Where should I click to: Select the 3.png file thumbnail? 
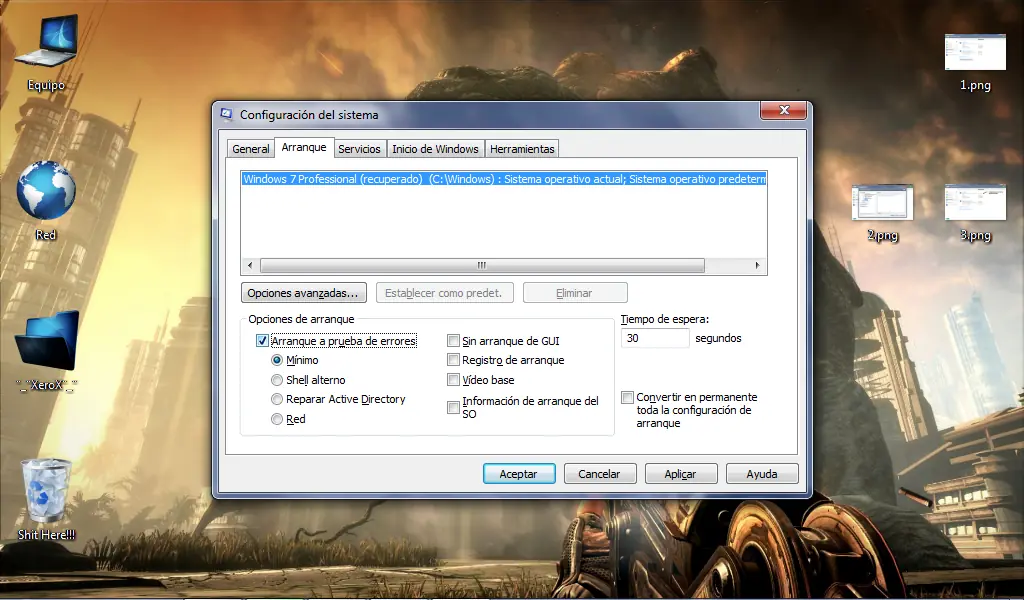pos(975,202)
